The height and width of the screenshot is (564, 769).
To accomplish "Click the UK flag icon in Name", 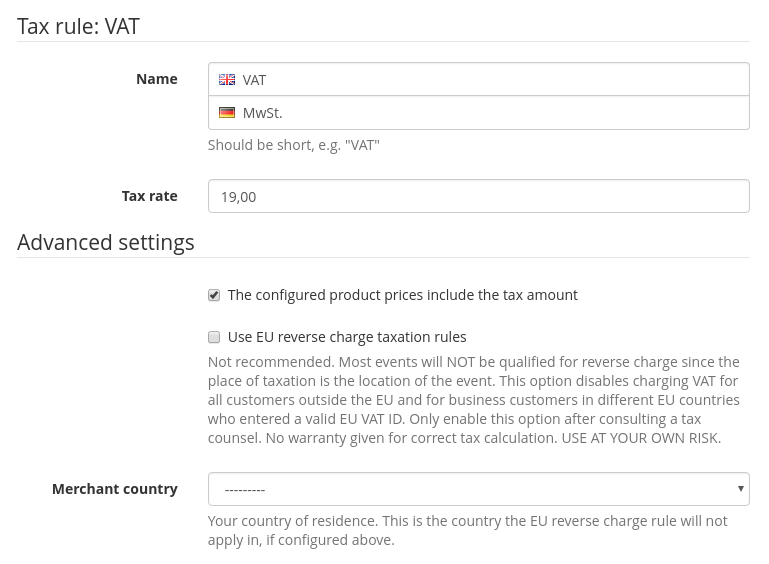I will (x=227, y=80).
